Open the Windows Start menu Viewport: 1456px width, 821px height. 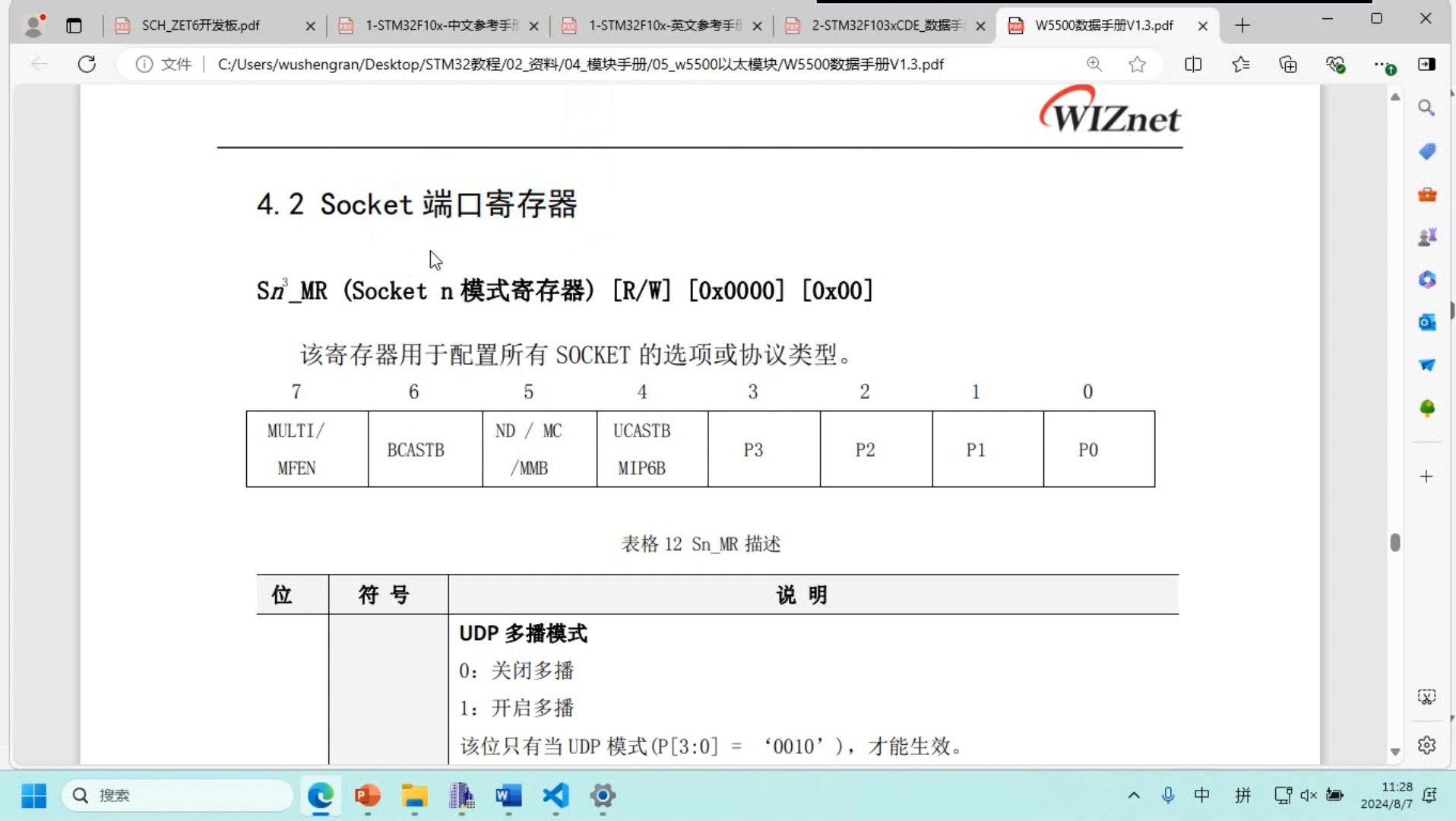coord(33,795)
